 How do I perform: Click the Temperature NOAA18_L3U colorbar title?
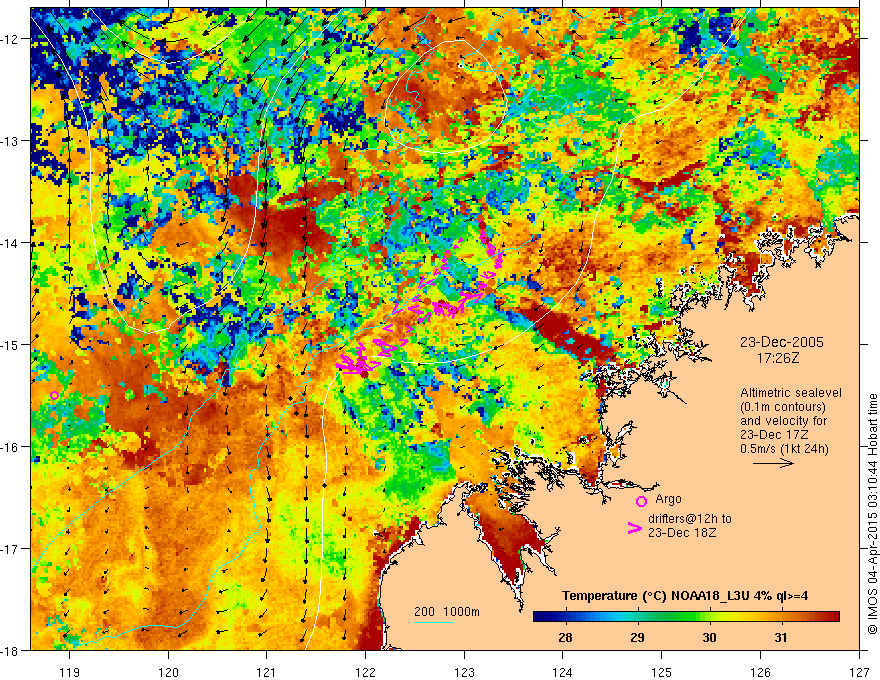point(685,596)
